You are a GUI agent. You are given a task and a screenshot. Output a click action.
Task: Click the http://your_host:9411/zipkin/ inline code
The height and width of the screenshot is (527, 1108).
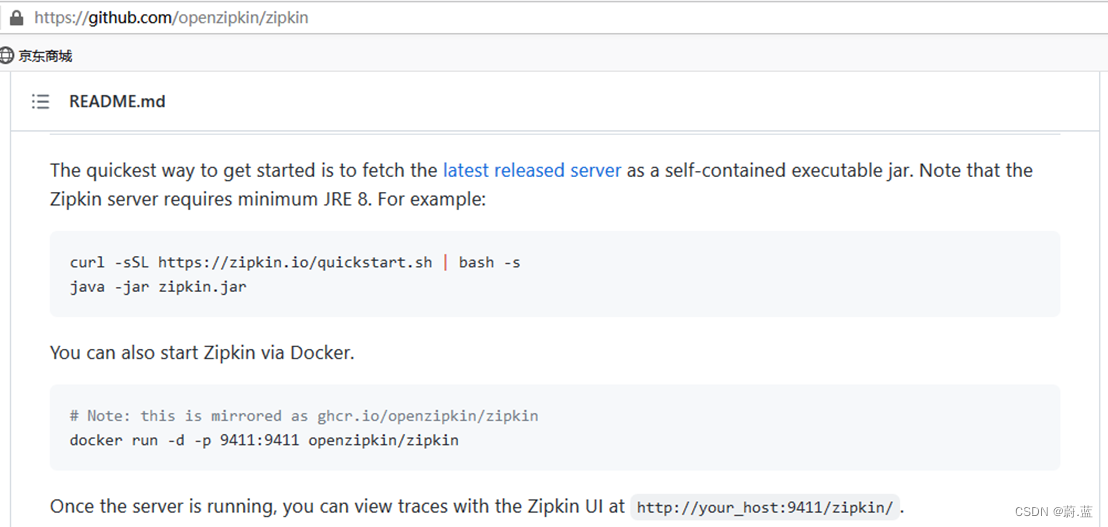pyautogui.click(x=765, y=507)
